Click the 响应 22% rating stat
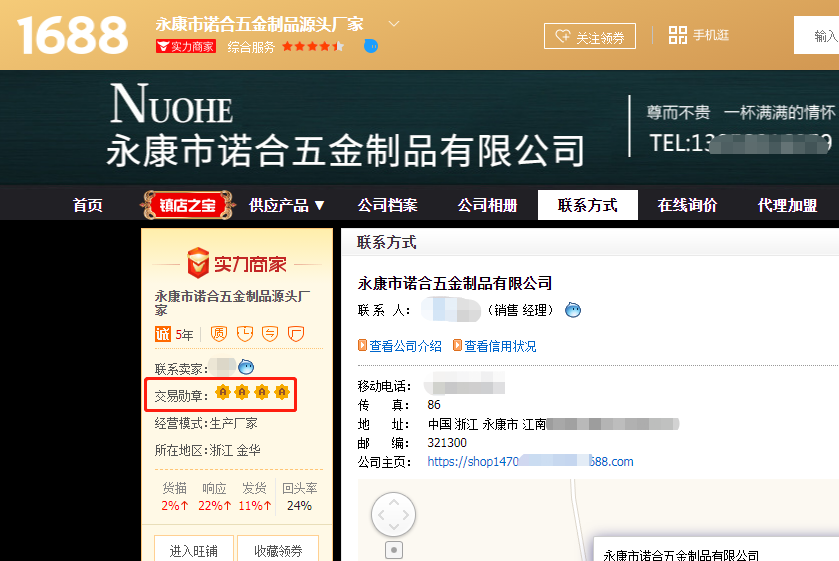Image resolution: width=839 pixels, height=561 pixels. 215,497
